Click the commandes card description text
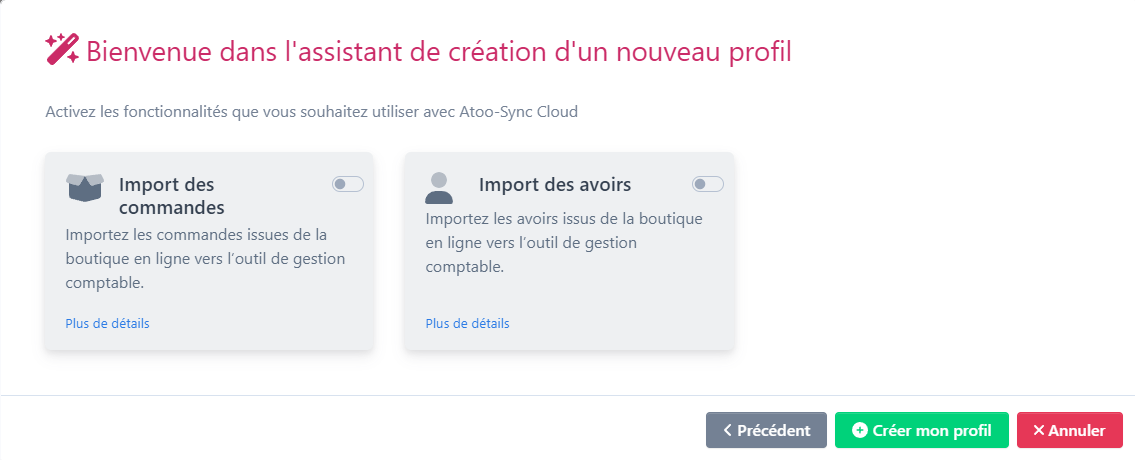Screen dimensions: 1135x460 click(206, 259)
